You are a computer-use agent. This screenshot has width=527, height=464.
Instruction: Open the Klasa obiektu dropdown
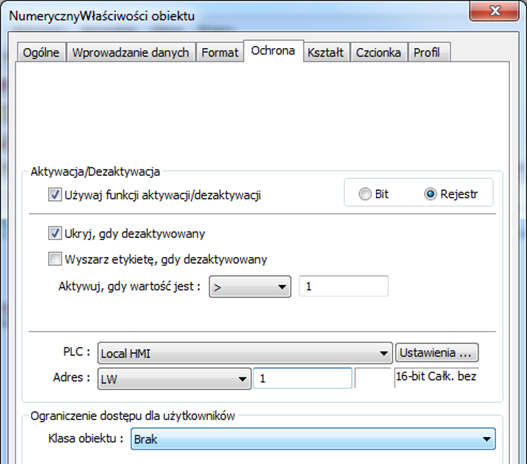pyautogui.click(x=313, y=439)
